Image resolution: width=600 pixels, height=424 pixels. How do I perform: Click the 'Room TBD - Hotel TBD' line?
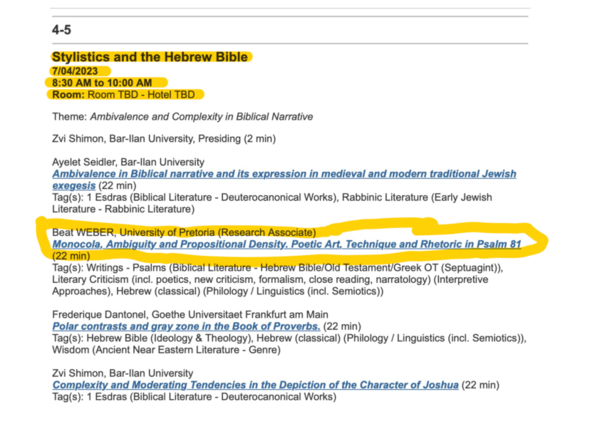pos(125,95)
